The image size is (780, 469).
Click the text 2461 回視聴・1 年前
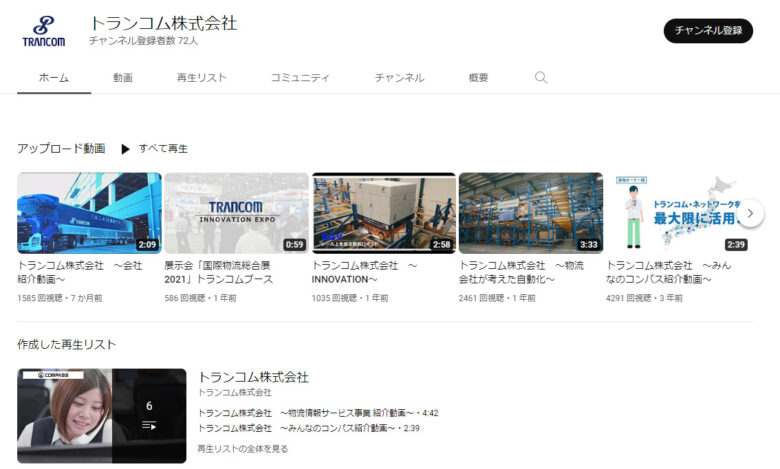[x=497, y=298]
